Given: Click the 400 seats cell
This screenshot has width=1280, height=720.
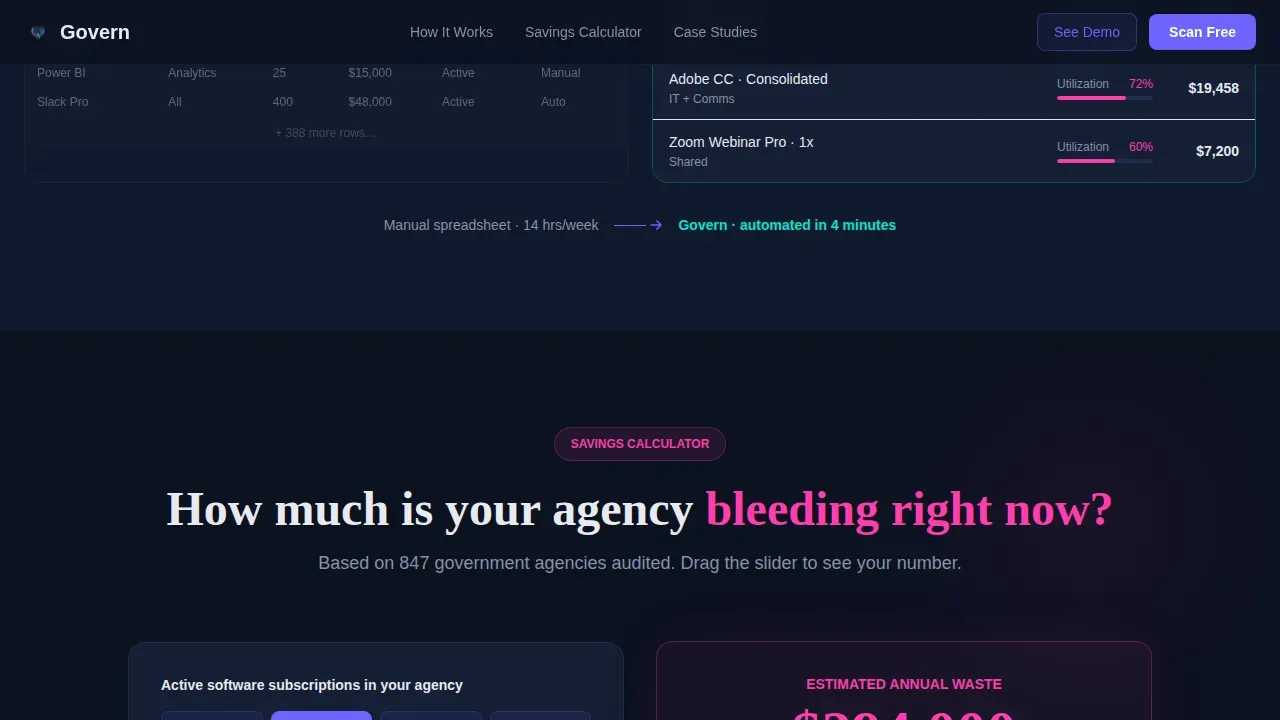Looking at the screenshot, I should click(283, 102).
